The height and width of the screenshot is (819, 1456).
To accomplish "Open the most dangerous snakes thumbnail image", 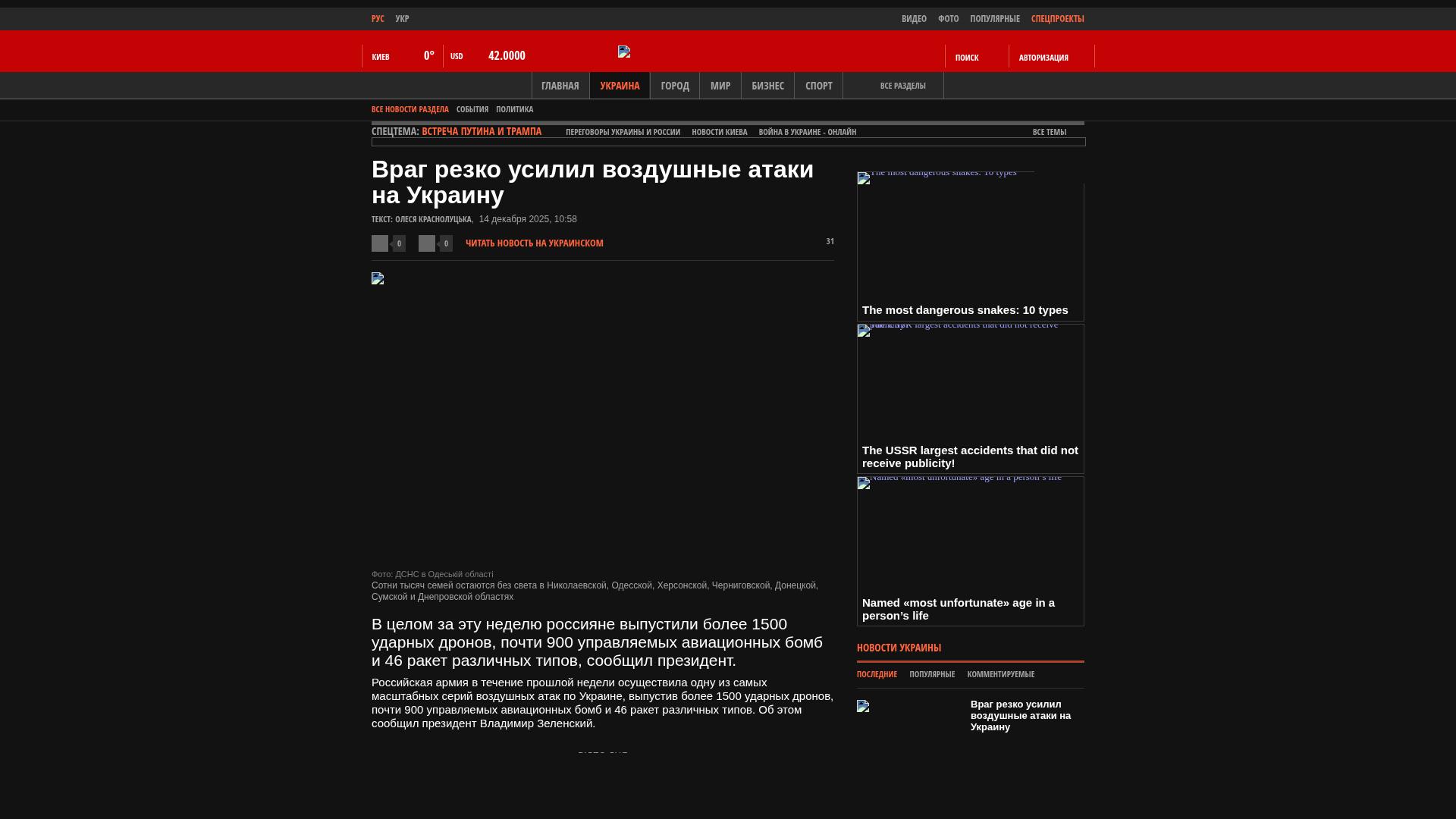I will [x=864, y=178].
